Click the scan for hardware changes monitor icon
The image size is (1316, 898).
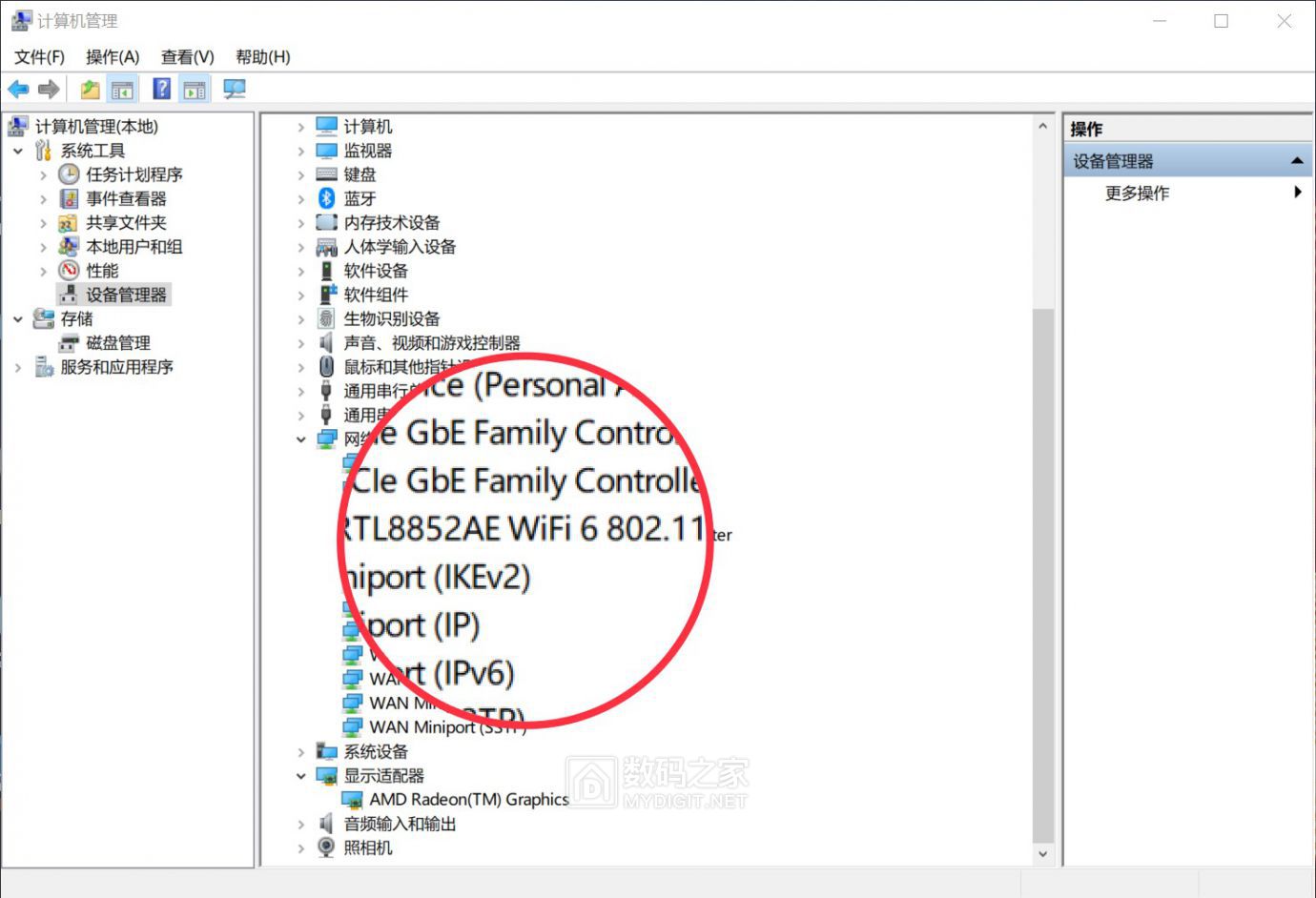pos(235,90)
